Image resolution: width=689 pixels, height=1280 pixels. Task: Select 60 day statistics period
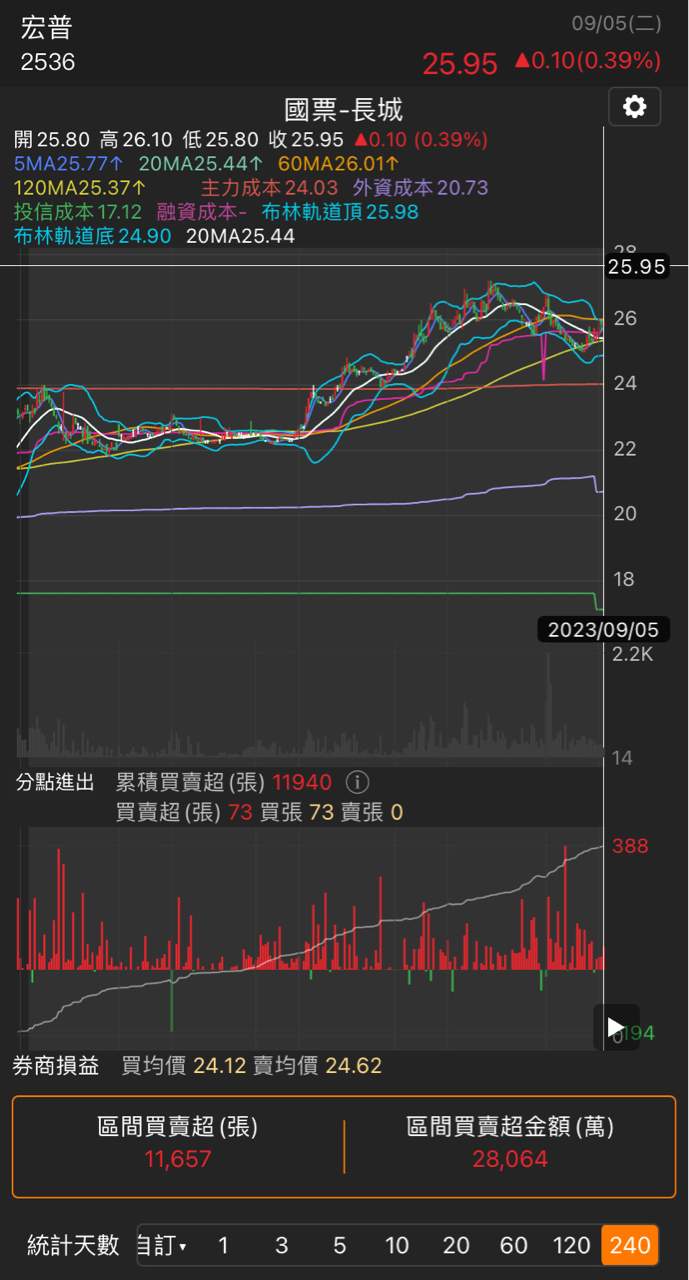(x=514, y=1246)
